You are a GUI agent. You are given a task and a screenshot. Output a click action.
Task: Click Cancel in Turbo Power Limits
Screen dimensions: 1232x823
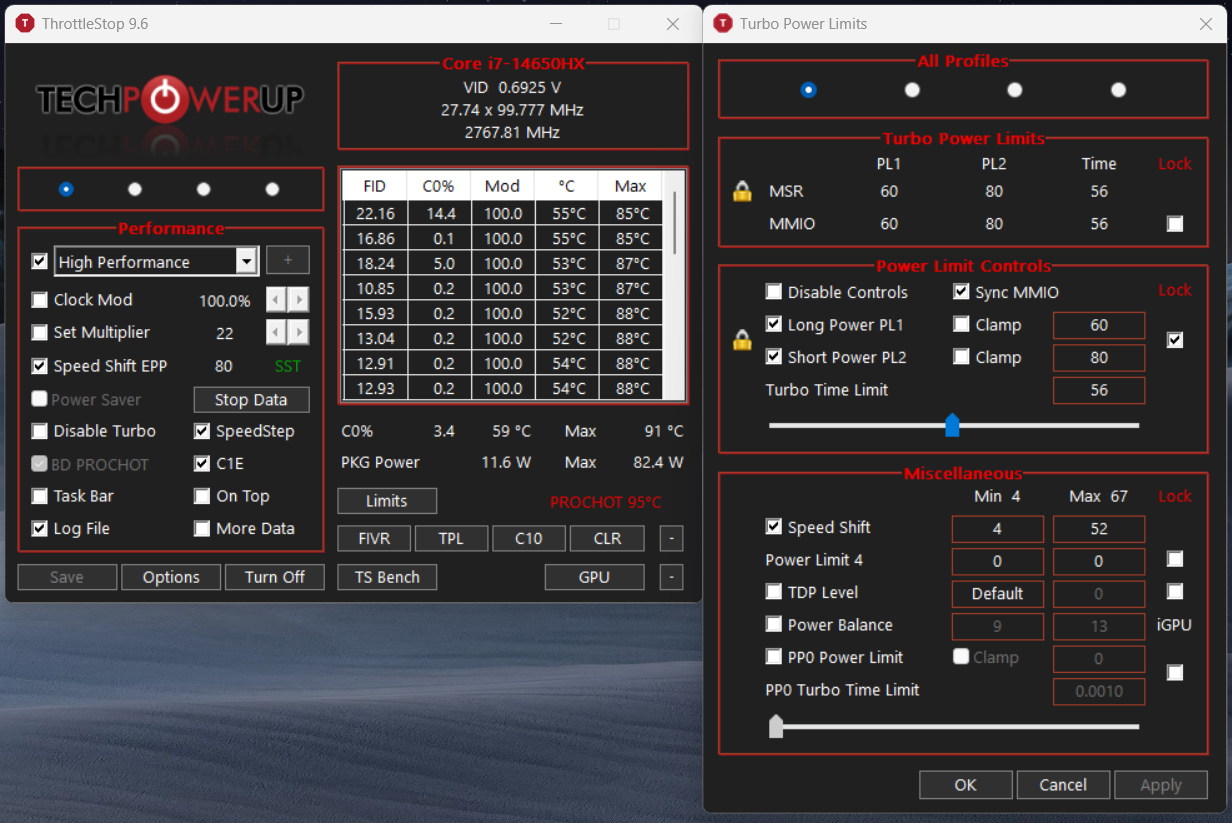point(1063,785)
